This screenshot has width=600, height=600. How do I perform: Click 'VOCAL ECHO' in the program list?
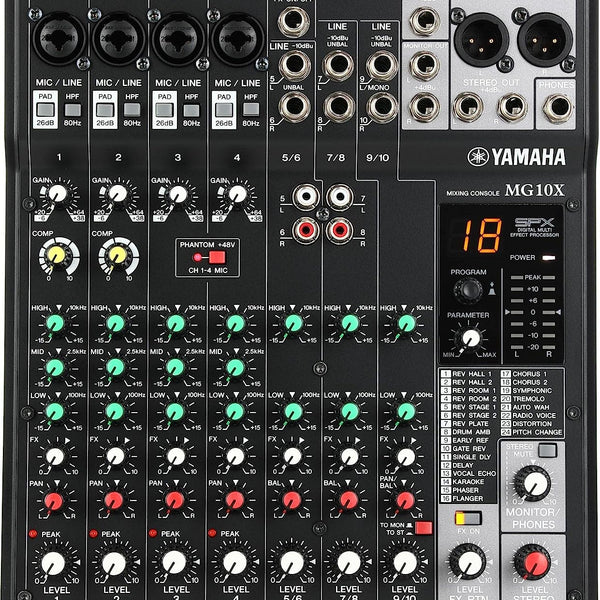(474, 473)
